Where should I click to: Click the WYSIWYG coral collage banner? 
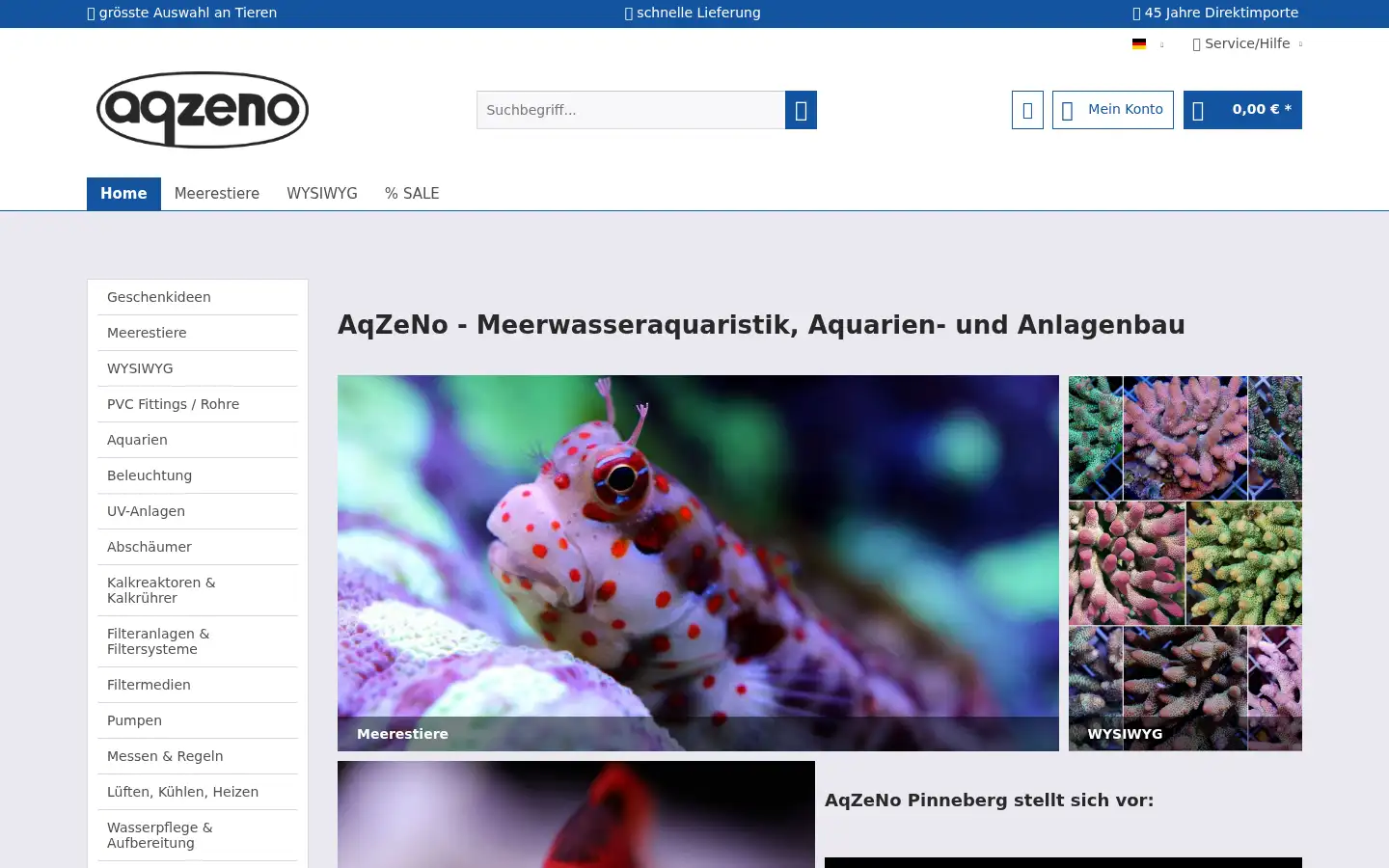pyautogui.click(x=1185, y=563)
